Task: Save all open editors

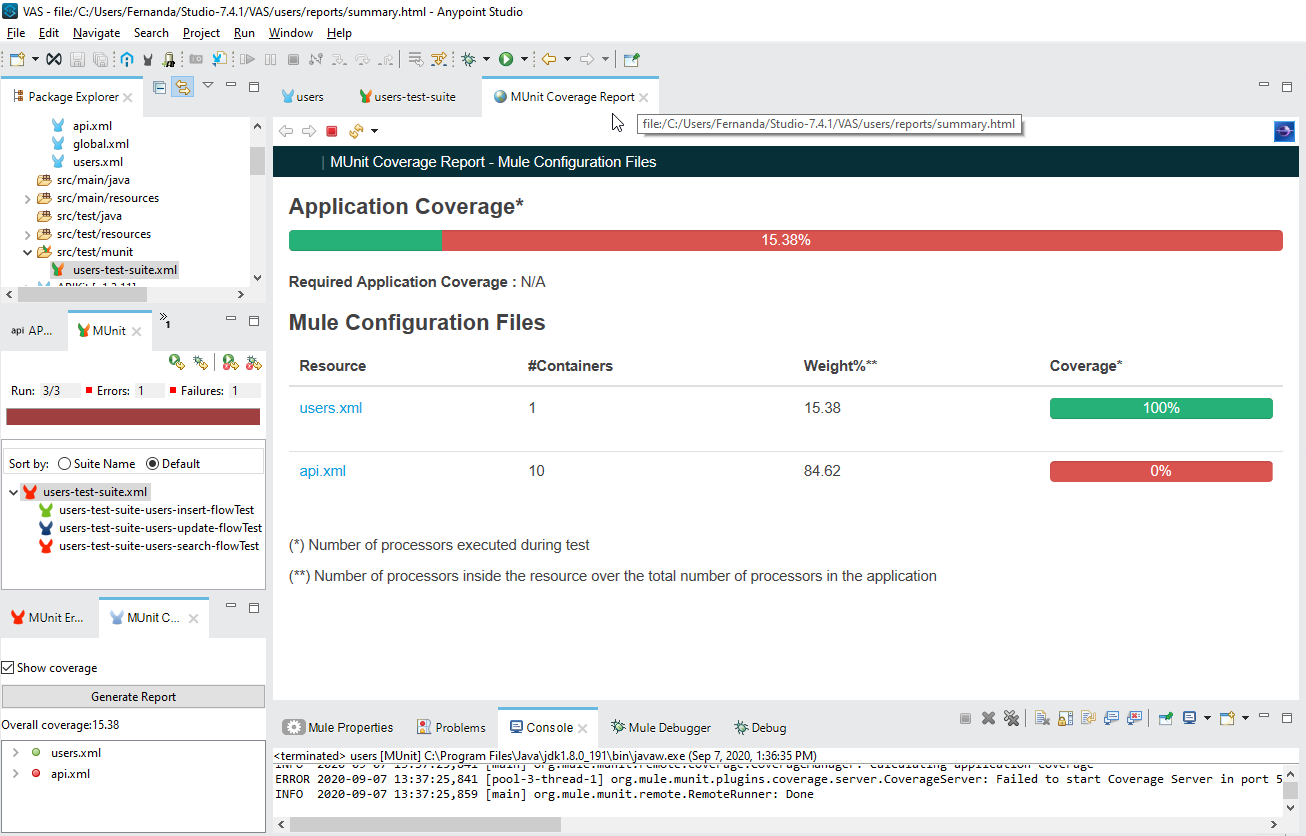Action: [101, 58]
